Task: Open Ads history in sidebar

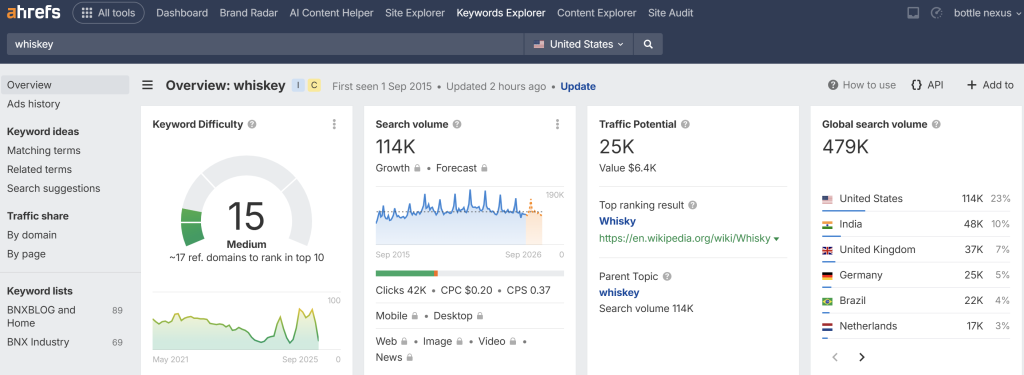Action: (x=33, y=104)
